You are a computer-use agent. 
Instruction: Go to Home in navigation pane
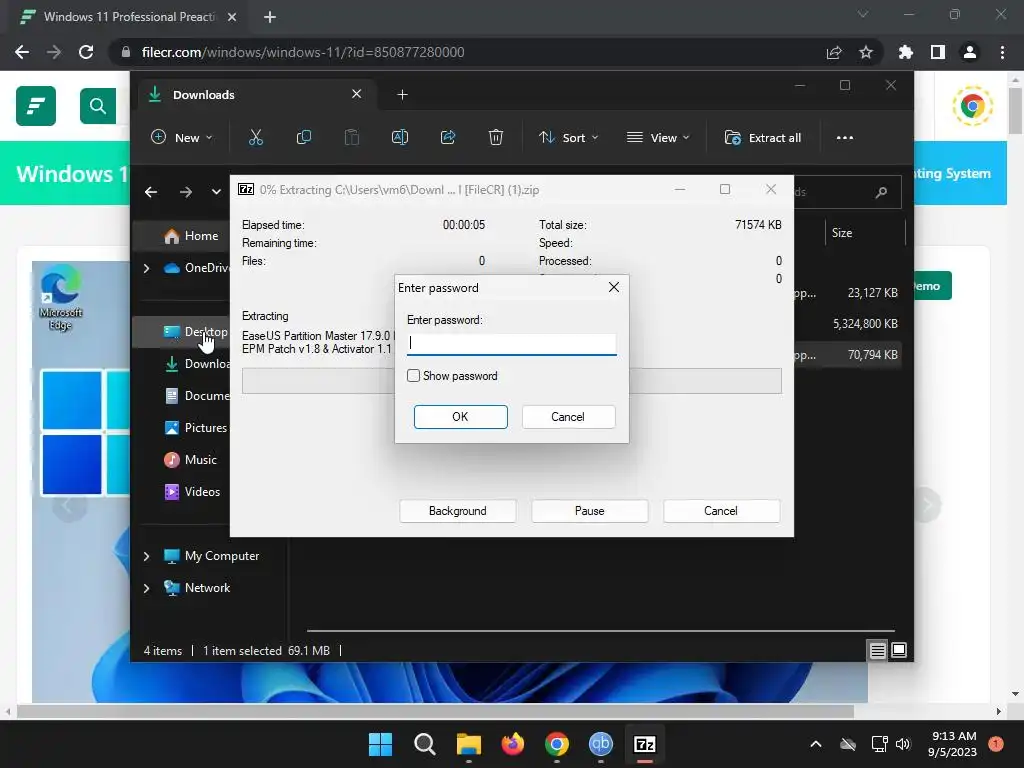191,236
